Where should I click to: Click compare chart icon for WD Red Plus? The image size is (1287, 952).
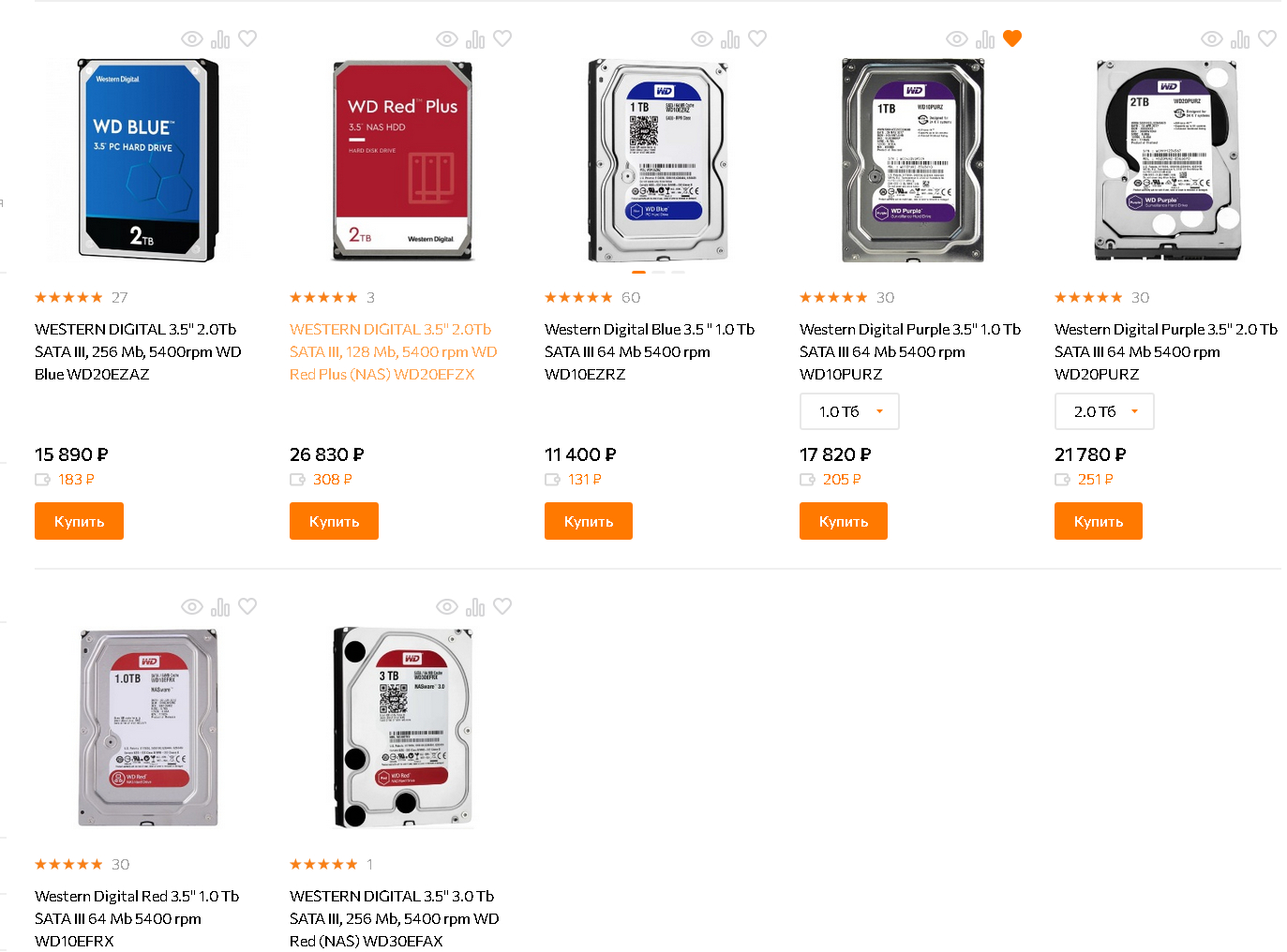pos(475,39)
